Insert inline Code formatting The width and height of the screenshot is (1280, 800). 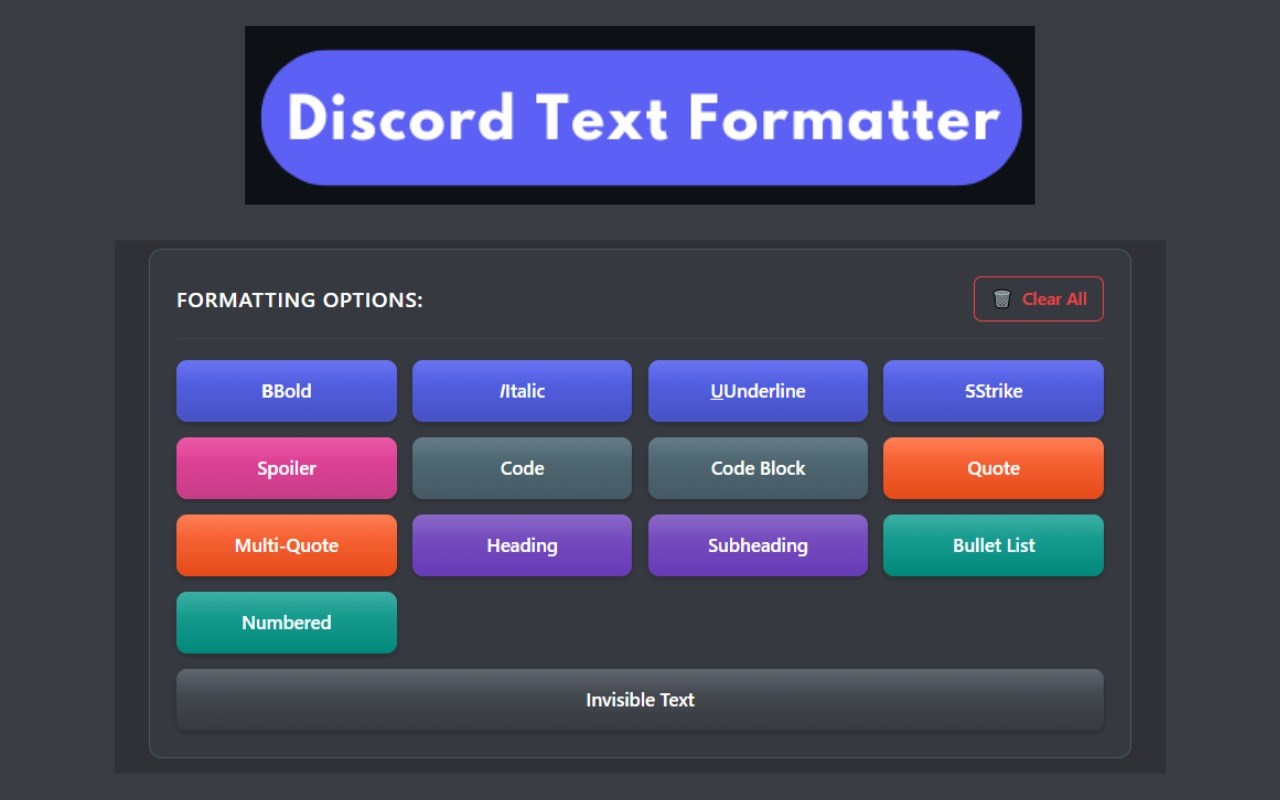522,468
